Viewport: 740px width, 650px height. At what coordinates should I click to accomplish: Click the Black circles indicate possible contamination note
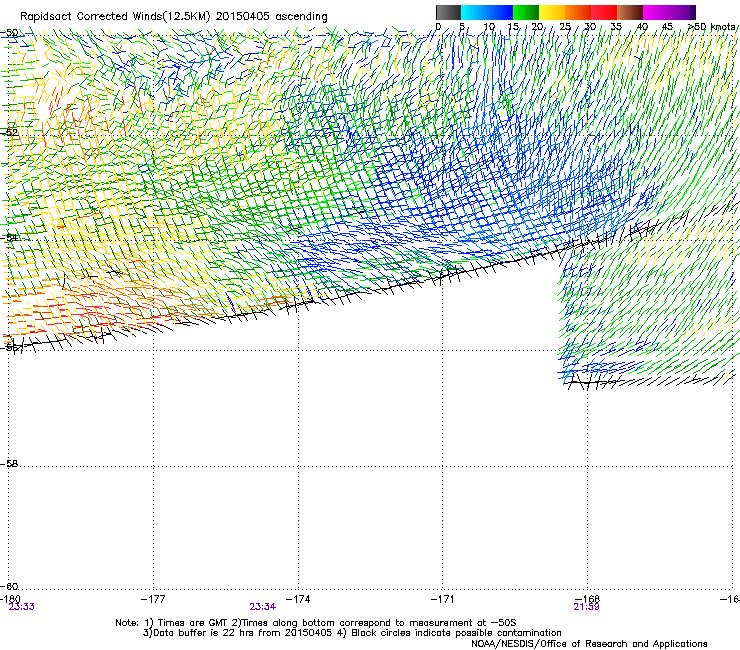click(x=449, y=633)
